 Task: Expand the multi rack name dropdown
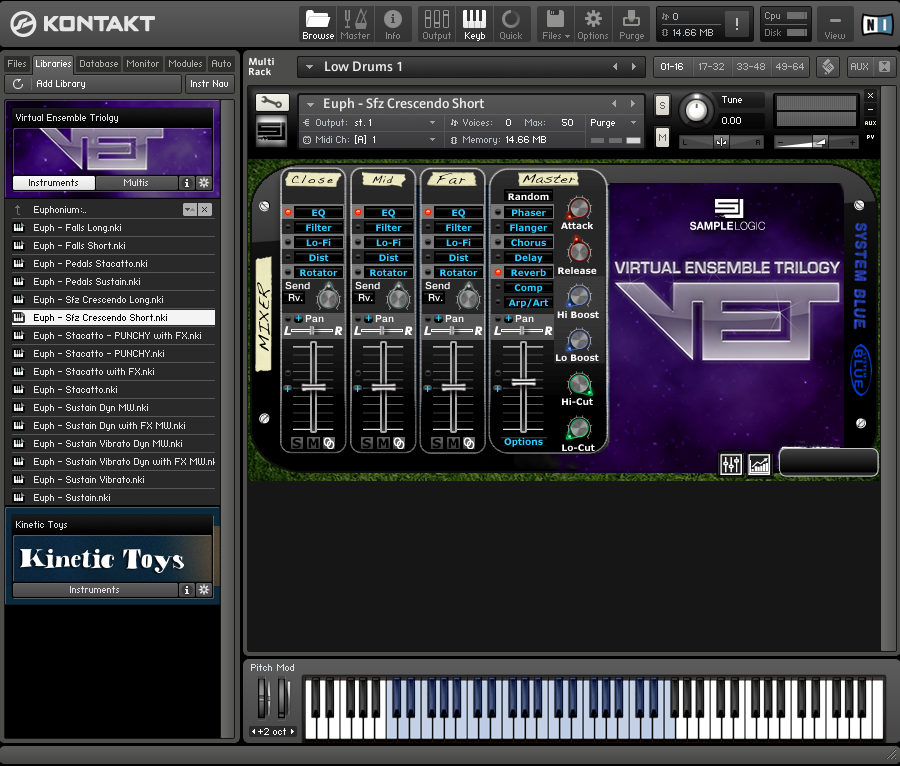[x=309, y=67]
